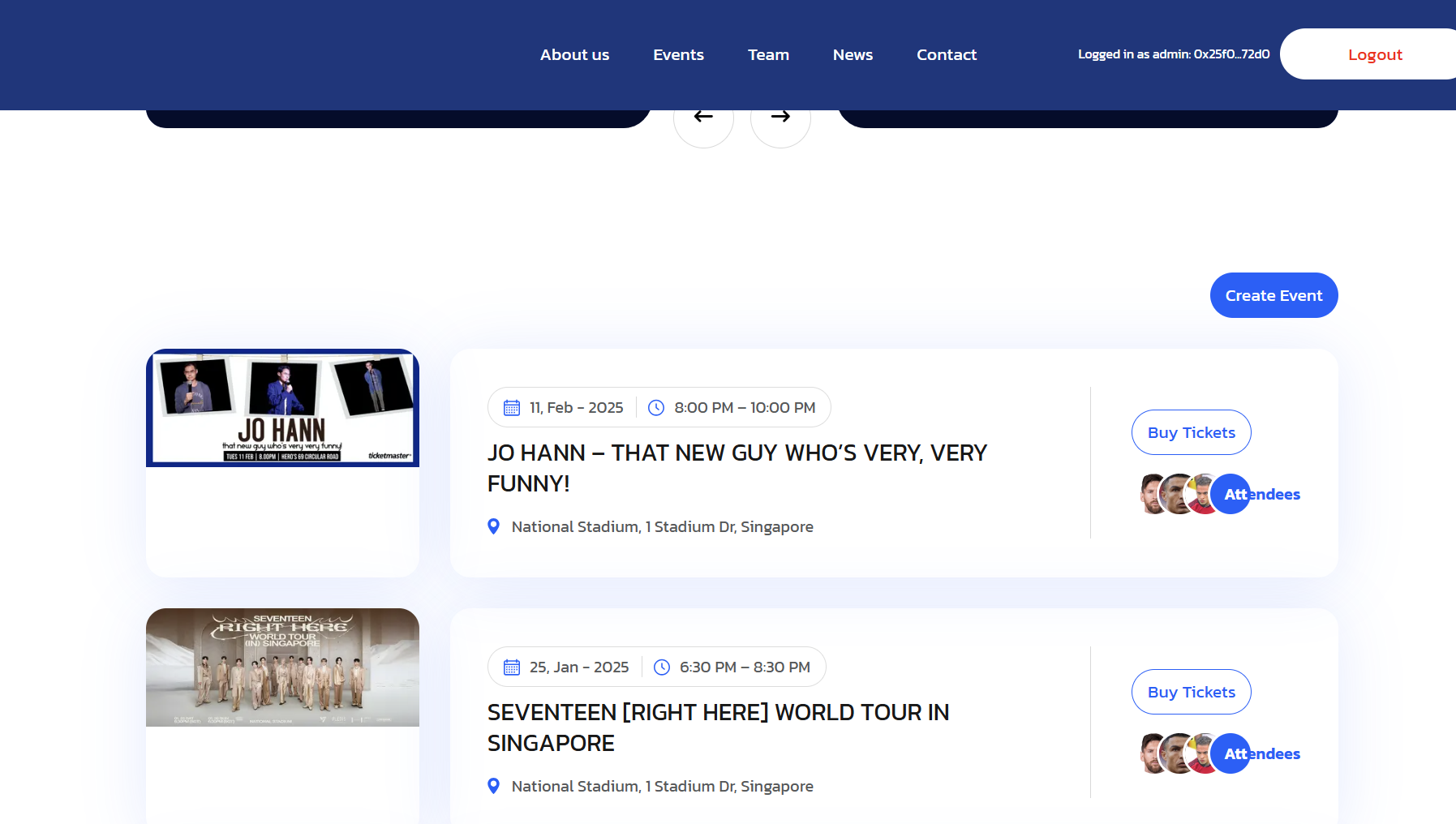1456x824 pixels.
Task: Click Jo Hann's National Stadium address text
Action: tap(662, 527)
